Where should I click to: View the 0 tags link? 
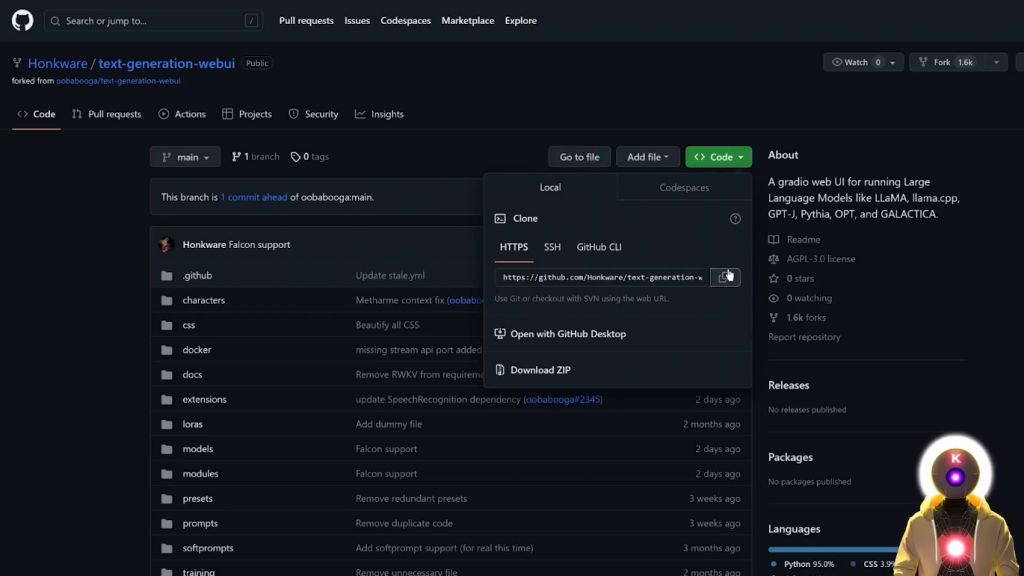point(310,157)
